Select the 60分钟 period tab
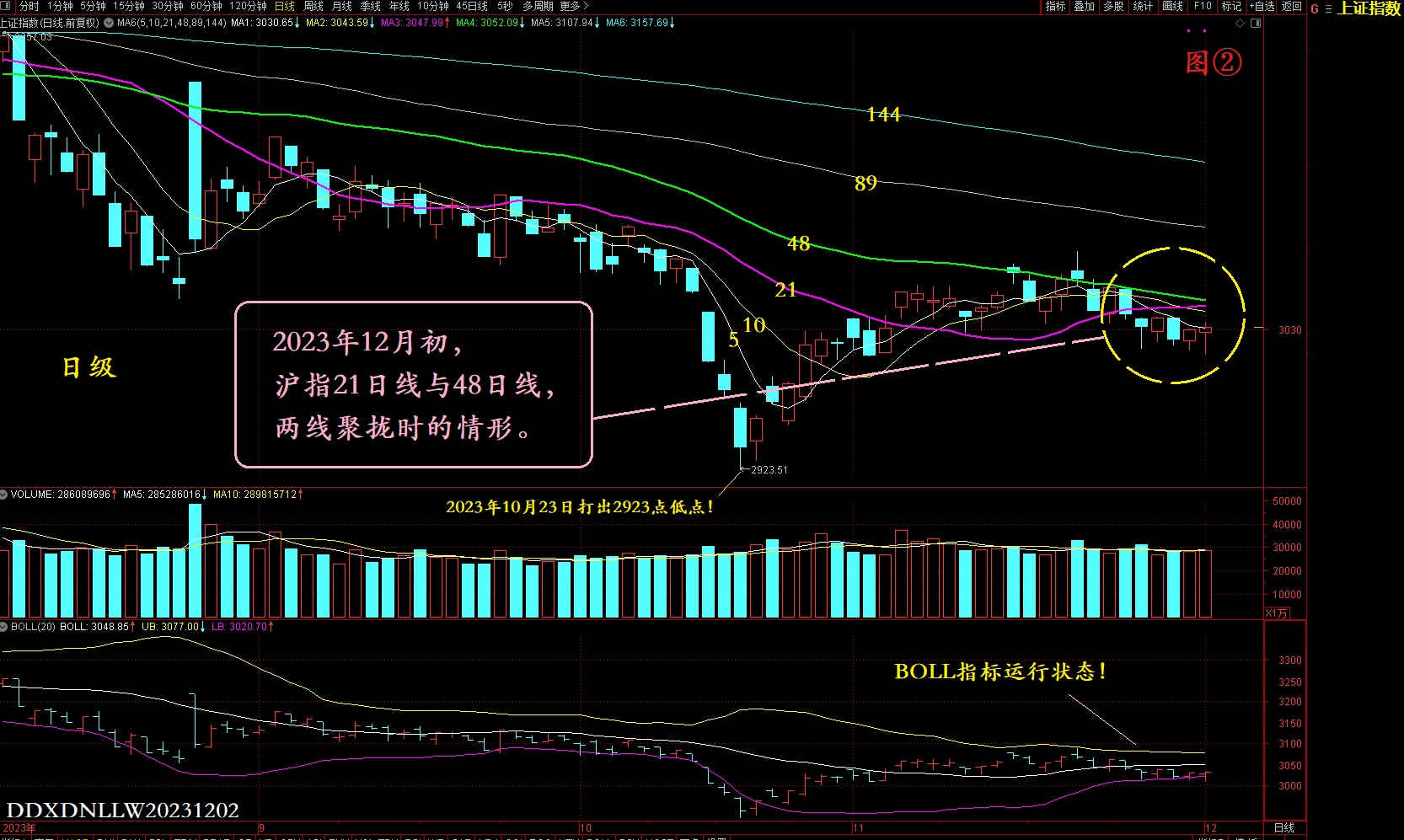 pyautogui.click(x=206, y=6)
